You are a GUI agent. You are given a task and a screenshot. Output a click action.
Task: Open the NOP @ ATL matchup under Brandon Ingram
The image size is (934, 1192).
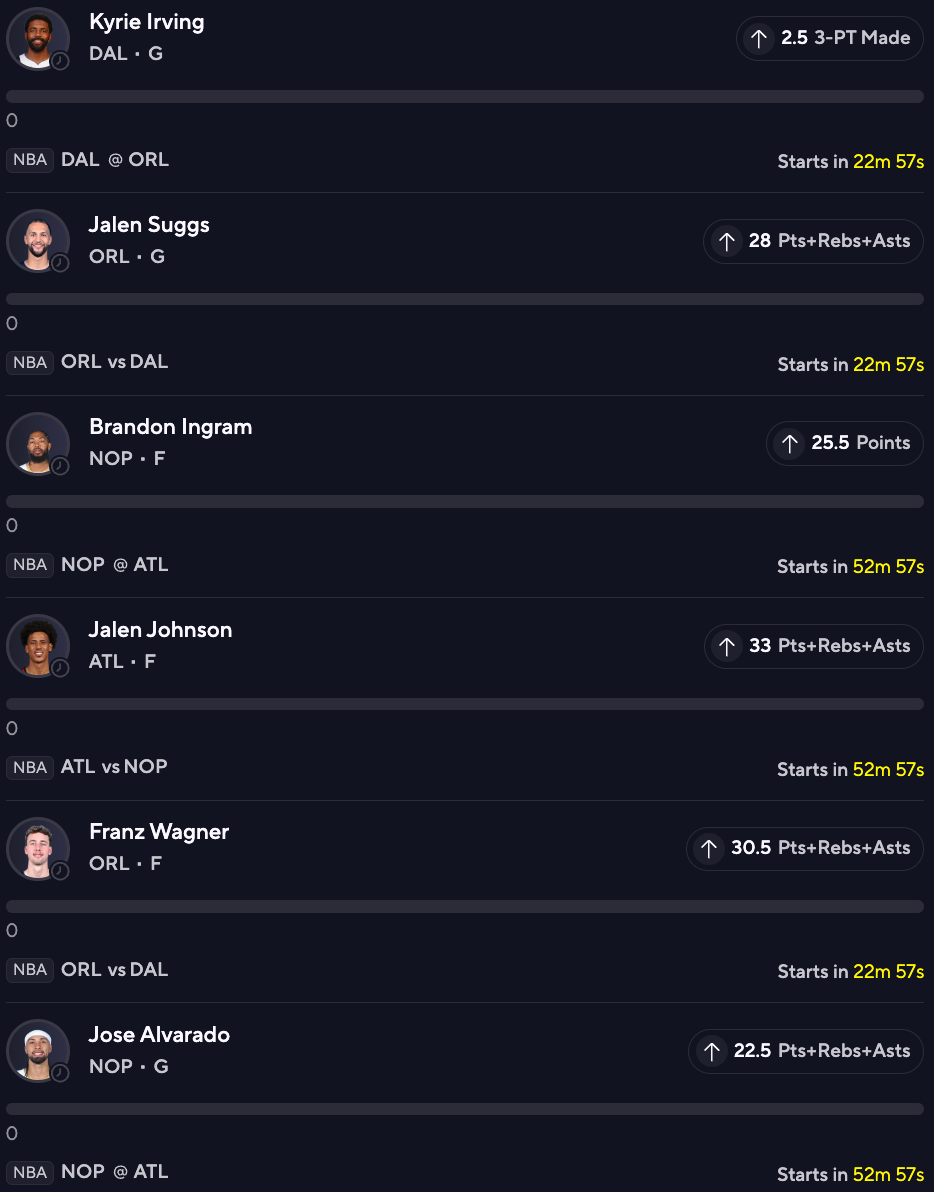point(114,565)
